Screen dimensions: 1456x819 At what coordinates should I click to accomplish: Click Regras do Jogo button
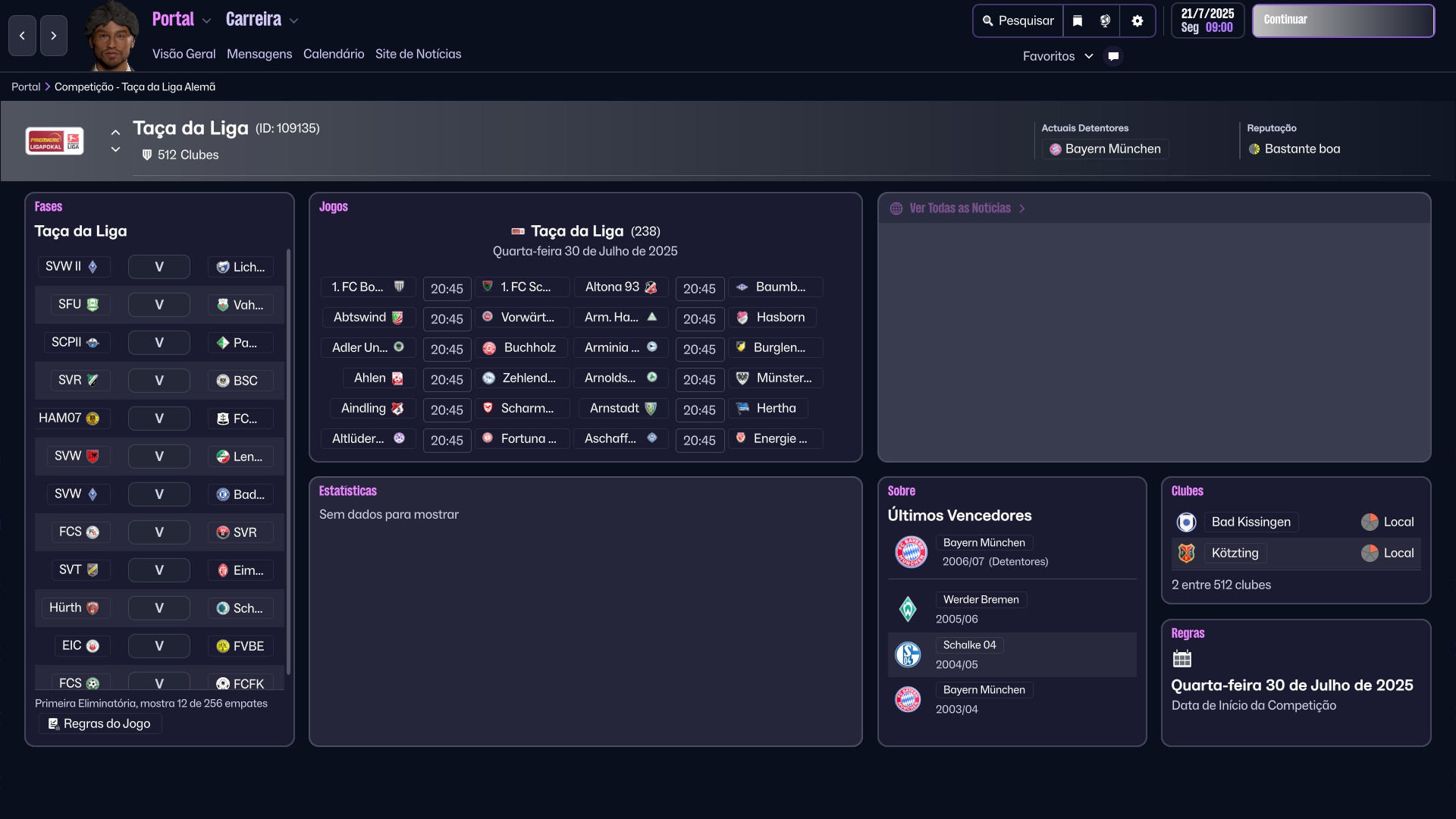pyautogui.click(x=100, y=724)
